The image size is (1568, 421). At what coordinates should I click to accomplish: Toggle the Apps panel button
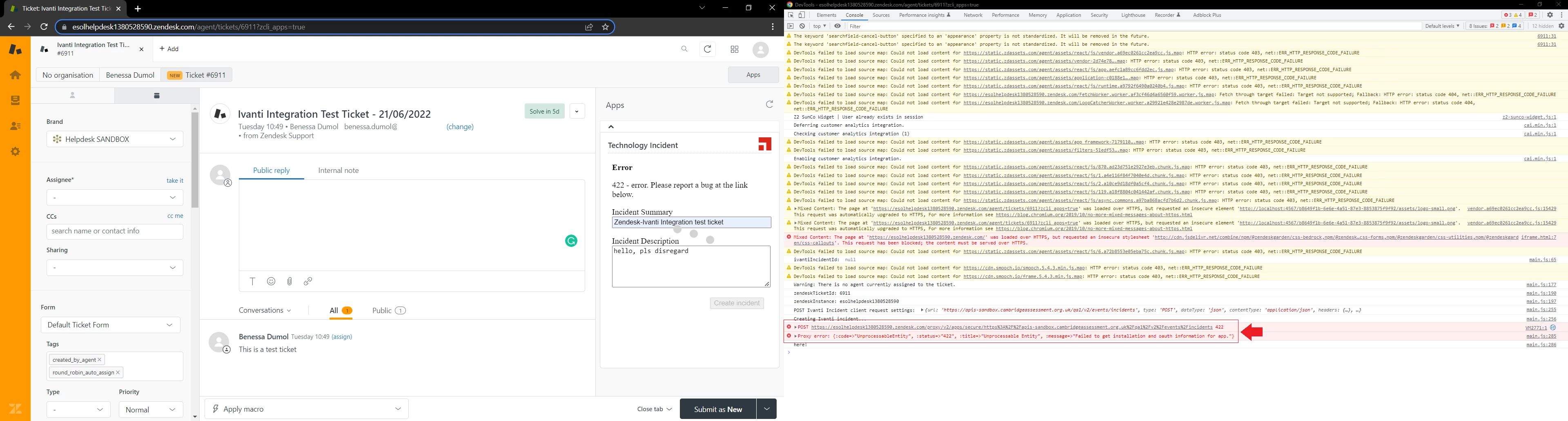pyautogui.click(x=753, y=74)
